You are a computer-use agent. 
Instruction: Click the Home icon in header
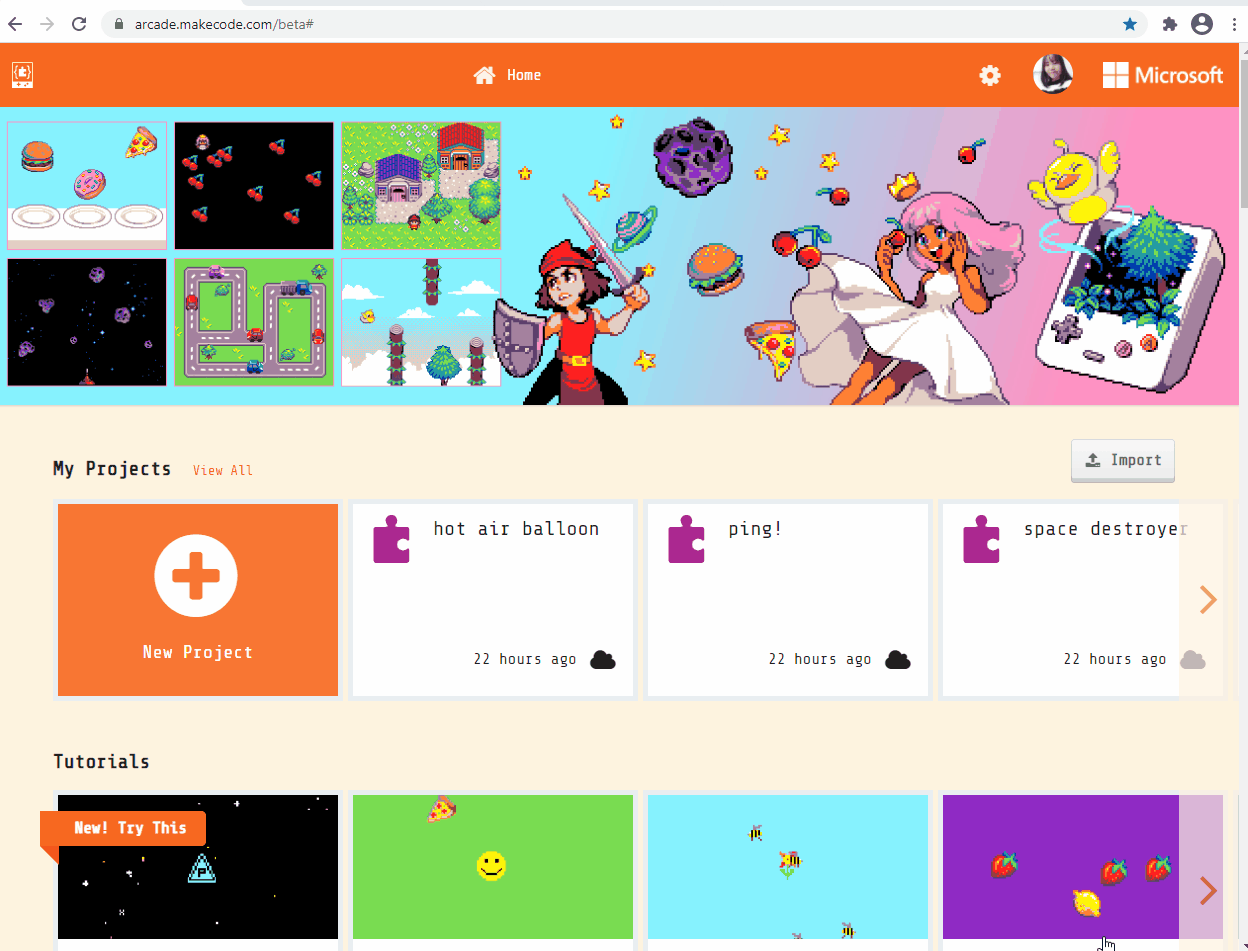pos(484,75)
